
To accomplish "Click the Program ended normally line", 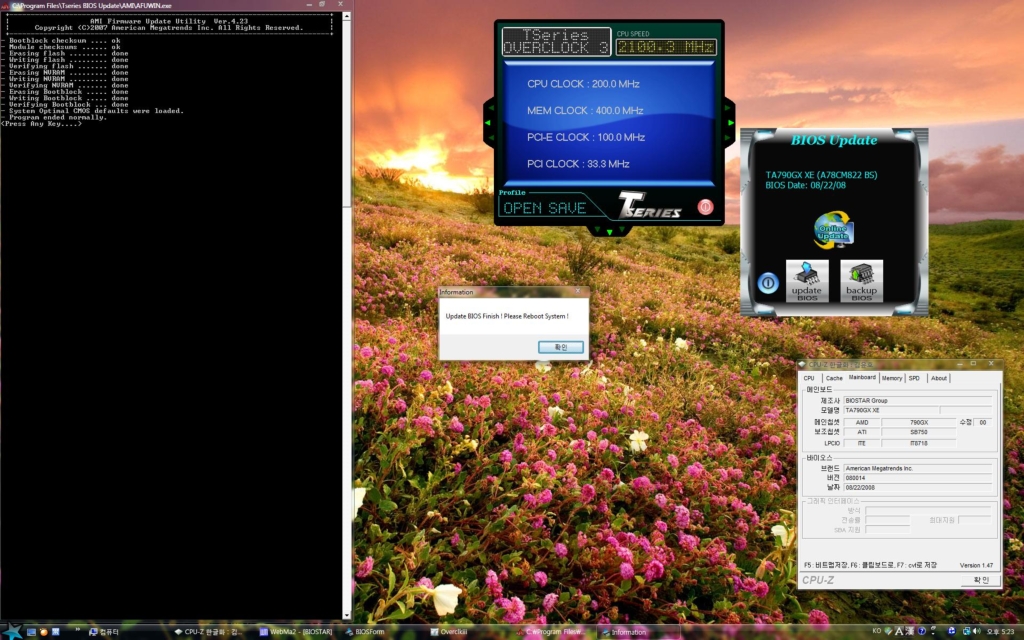I will click(57, 118).
